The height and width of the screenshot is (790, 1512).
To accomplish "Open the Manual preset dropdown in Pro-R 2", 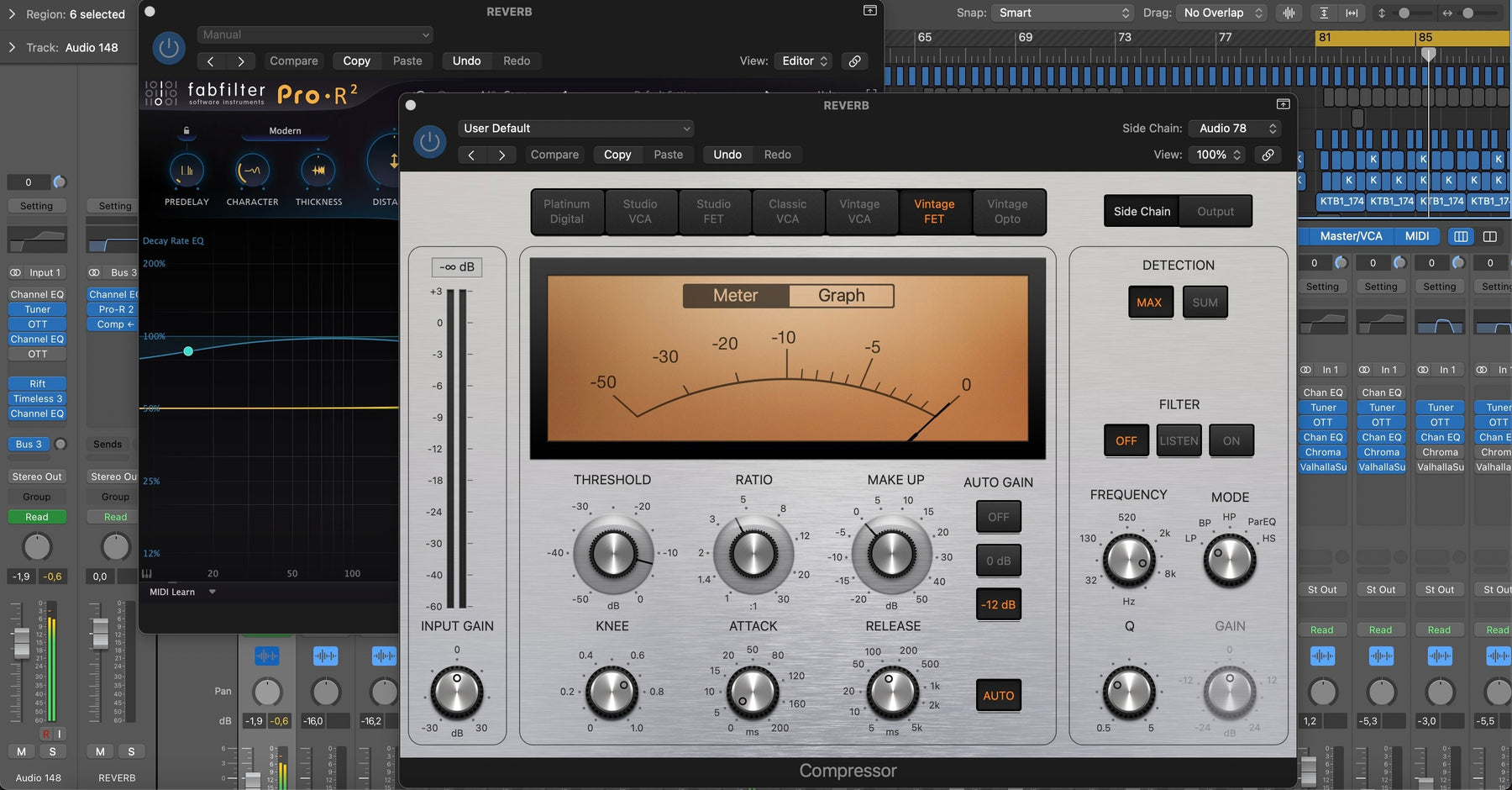I will point(316,35).
